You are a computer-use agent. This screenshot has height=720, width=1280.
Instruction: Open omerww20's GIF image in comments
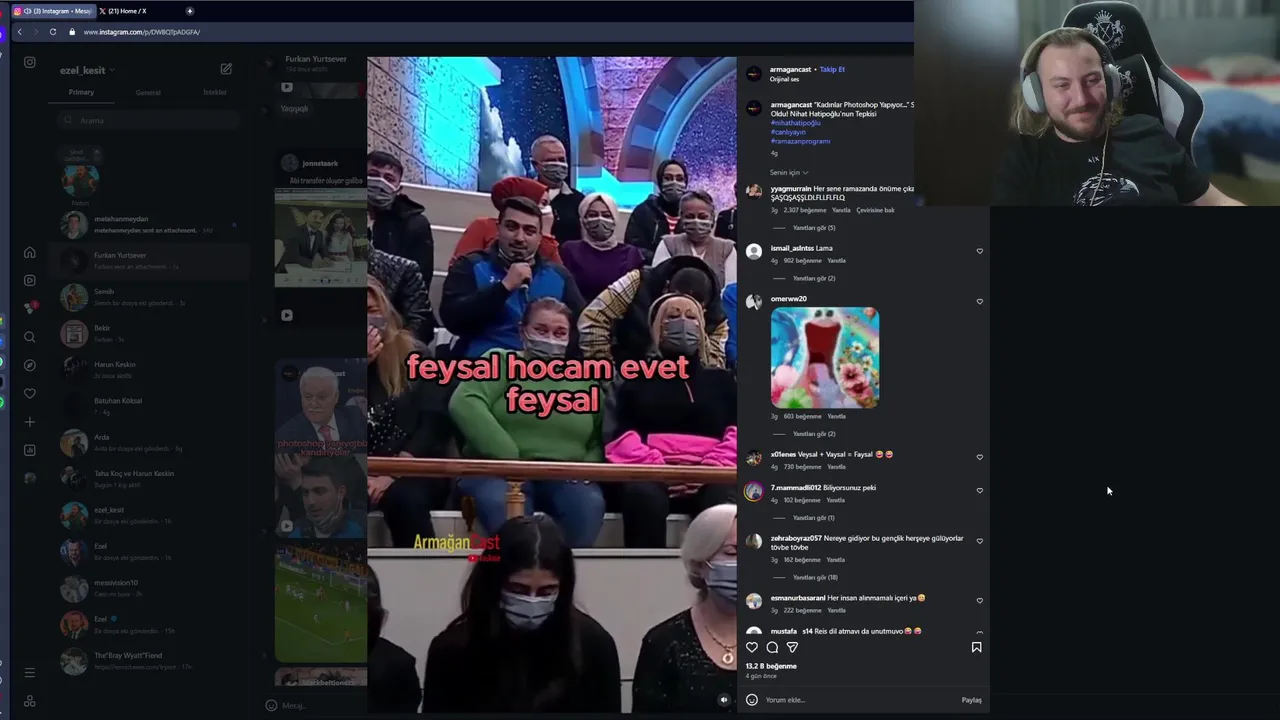point(825,357)
